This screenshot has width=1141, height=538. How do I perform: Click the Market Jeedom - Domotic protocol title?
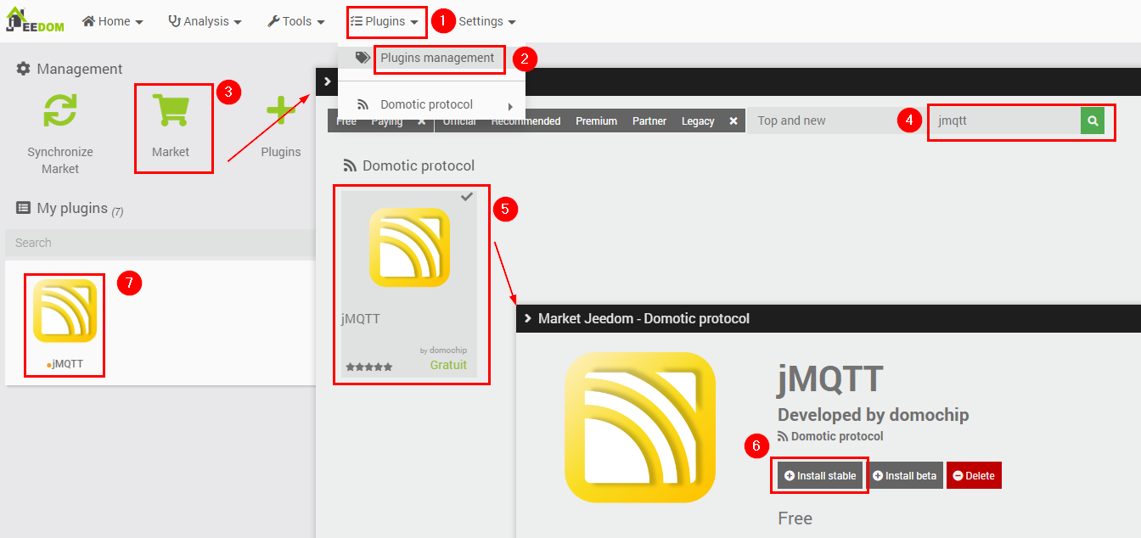tap(644, 318)
